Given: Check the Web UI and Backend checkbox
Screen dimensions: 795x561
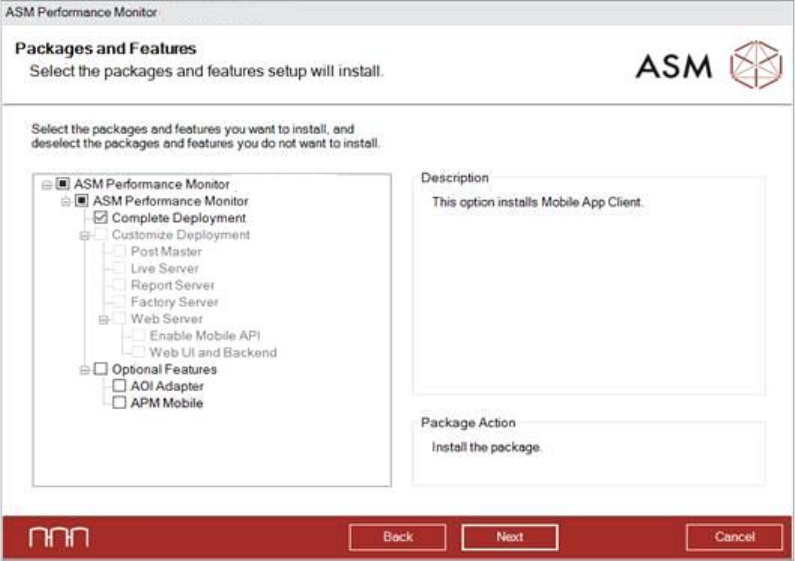Looking at the screenshot, I should pos(138,352).
